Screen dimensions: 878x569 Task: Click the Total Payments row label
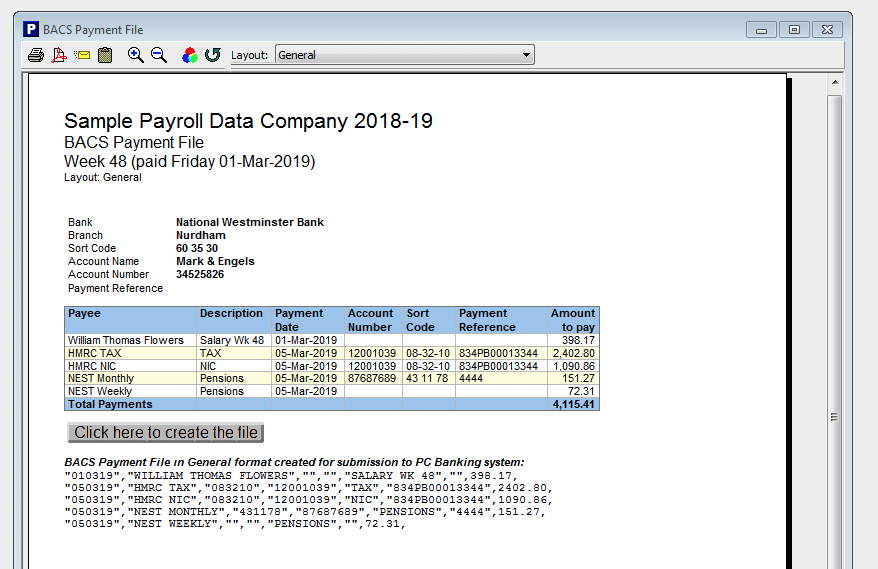tap(110, 404)
